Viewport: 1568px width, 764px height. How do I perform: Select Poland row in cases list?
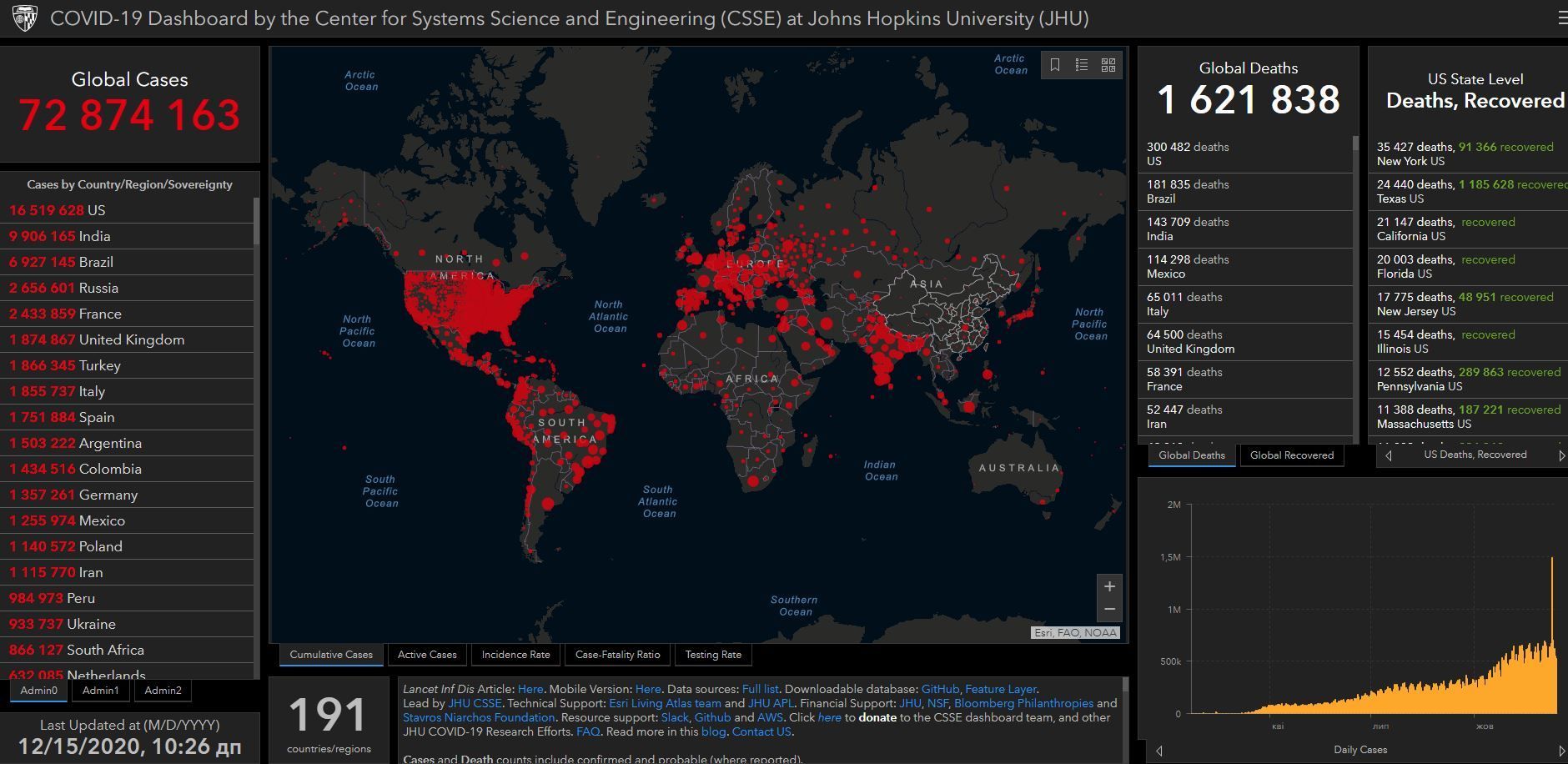[127, 546]
